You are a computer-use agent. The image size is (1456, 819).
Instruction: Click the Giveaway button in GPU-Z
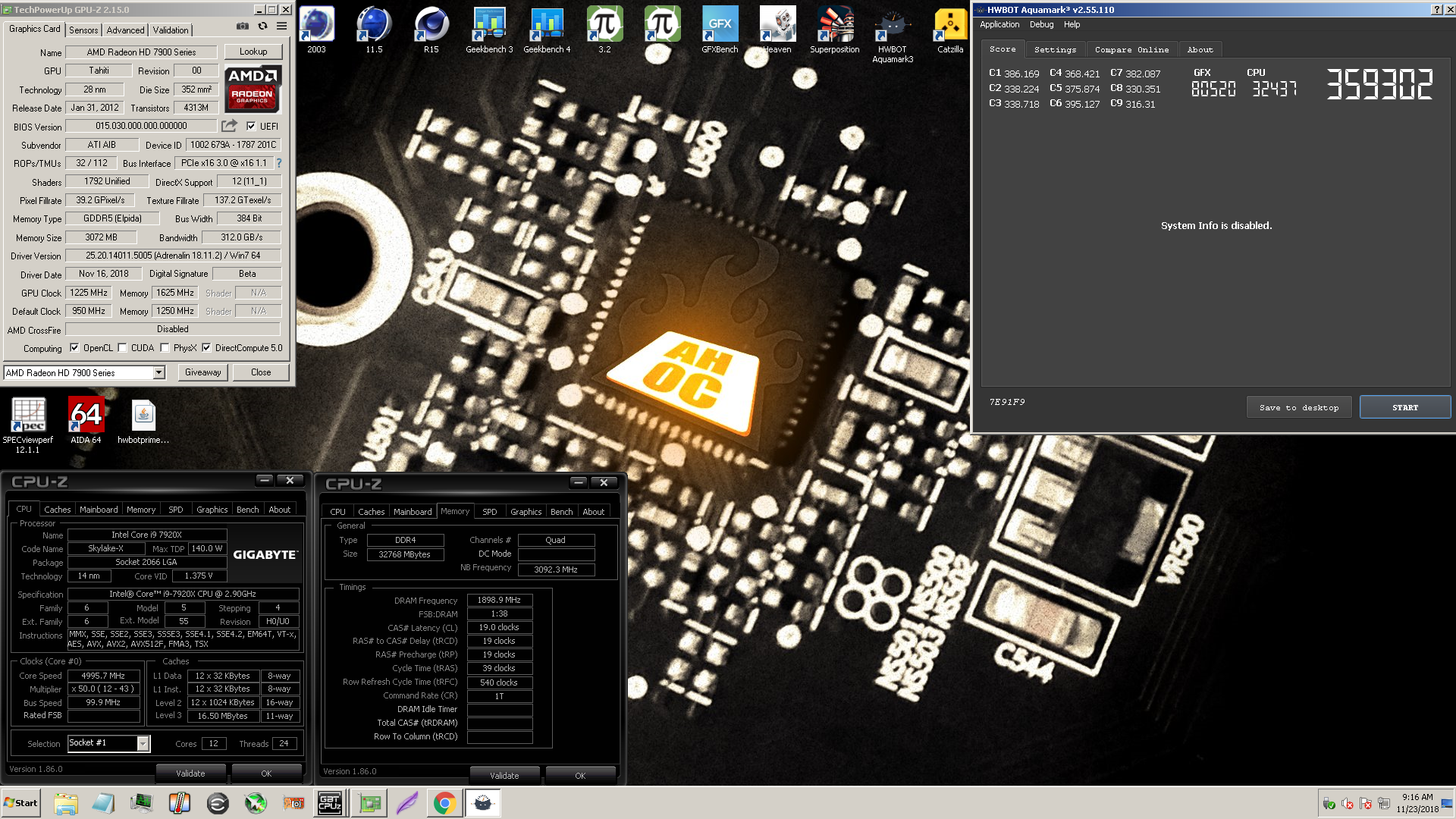click(x=203, y=372)
